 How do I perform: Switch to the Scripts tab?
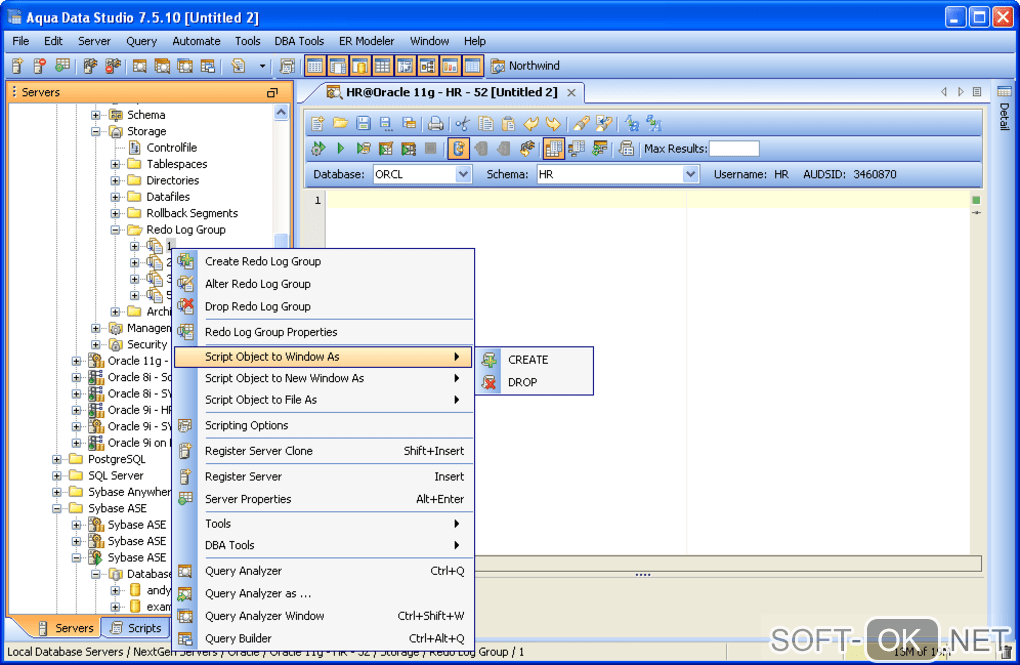click(136, 628)
